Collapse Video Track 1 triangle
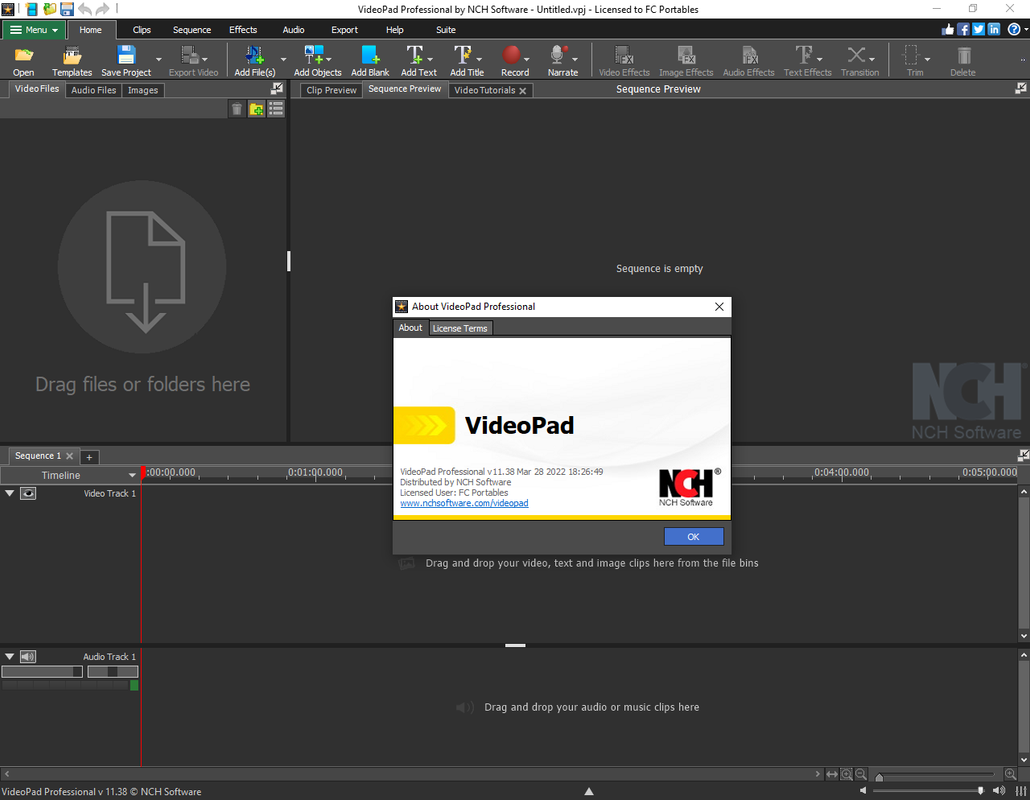 click(x=9, y=493)
